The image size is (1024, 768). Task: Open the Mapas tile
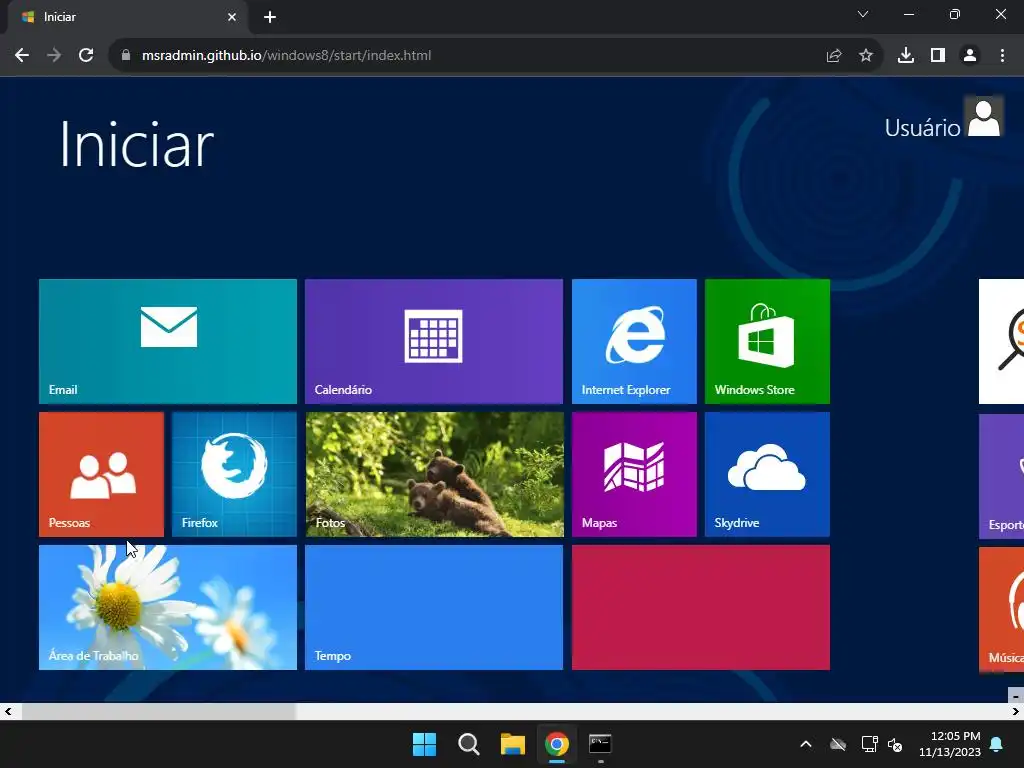coord(634,475)
